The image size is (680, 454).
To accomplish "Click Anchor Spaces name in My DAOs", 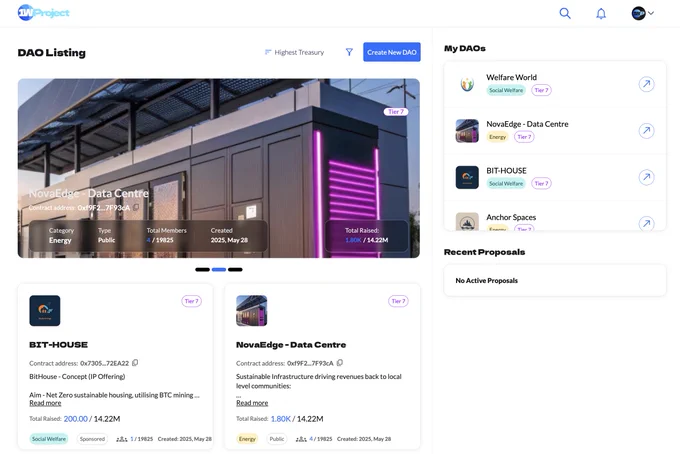I will click(511, 217).
